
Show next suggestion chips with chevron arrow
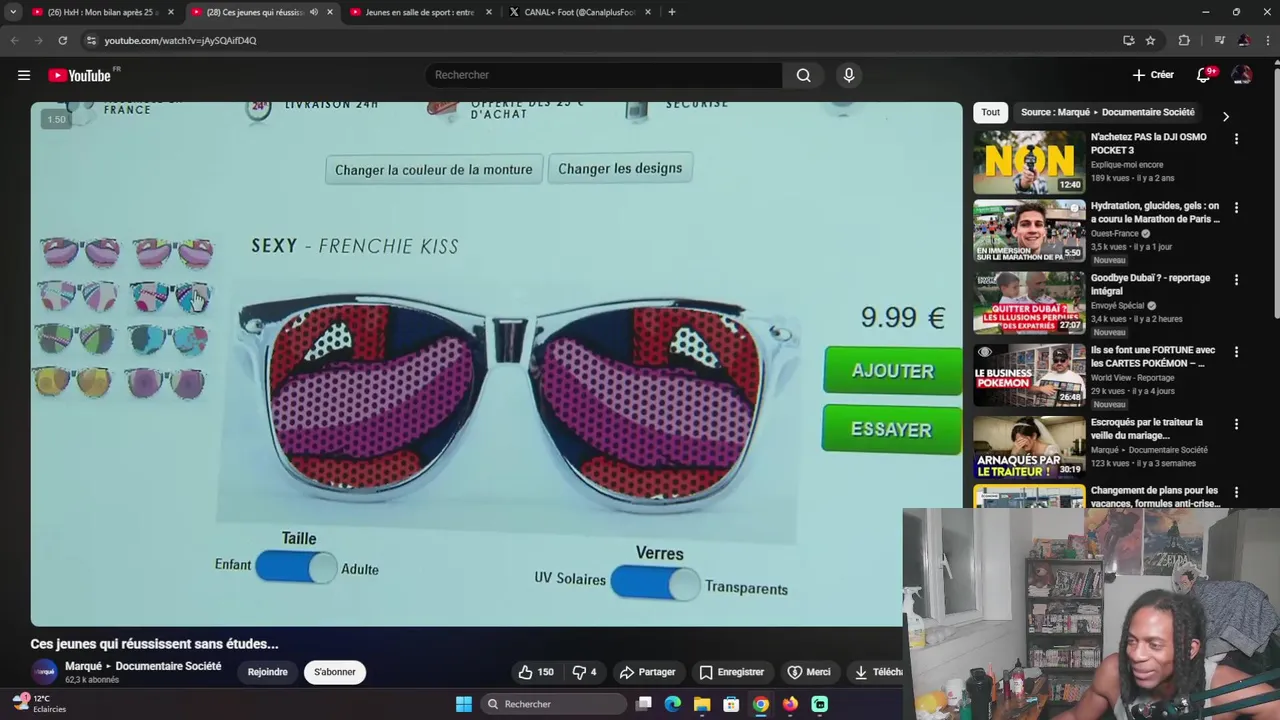pos(1226,116)
